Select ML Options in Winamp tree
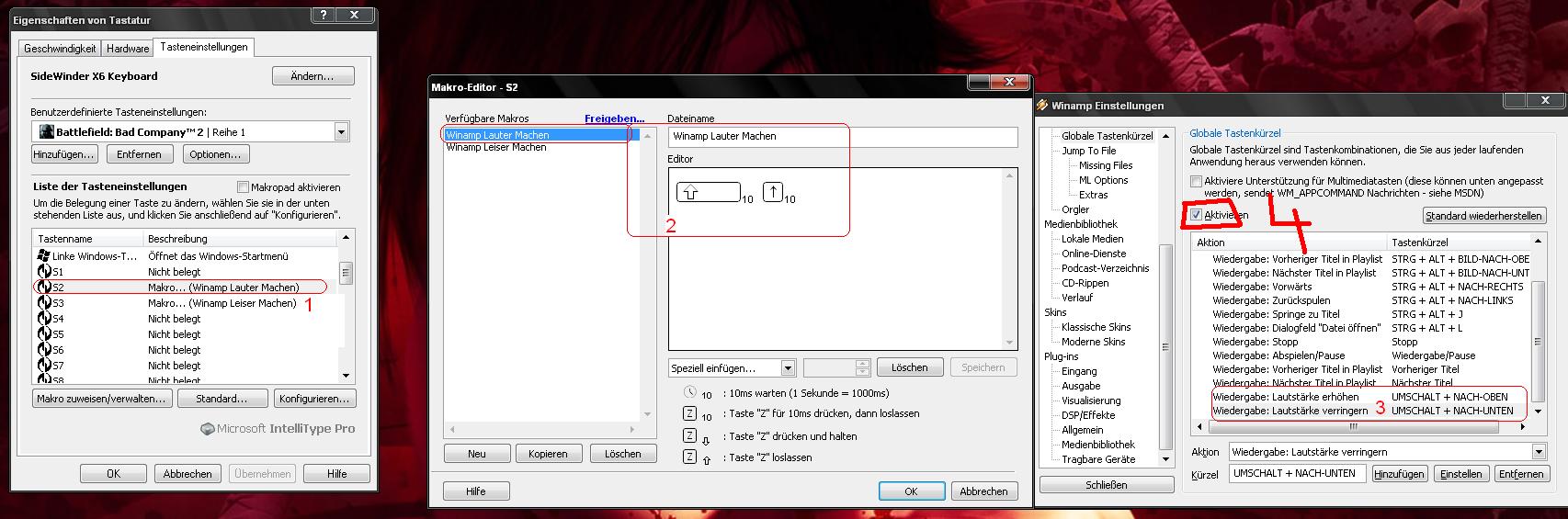 (1103, 180)
